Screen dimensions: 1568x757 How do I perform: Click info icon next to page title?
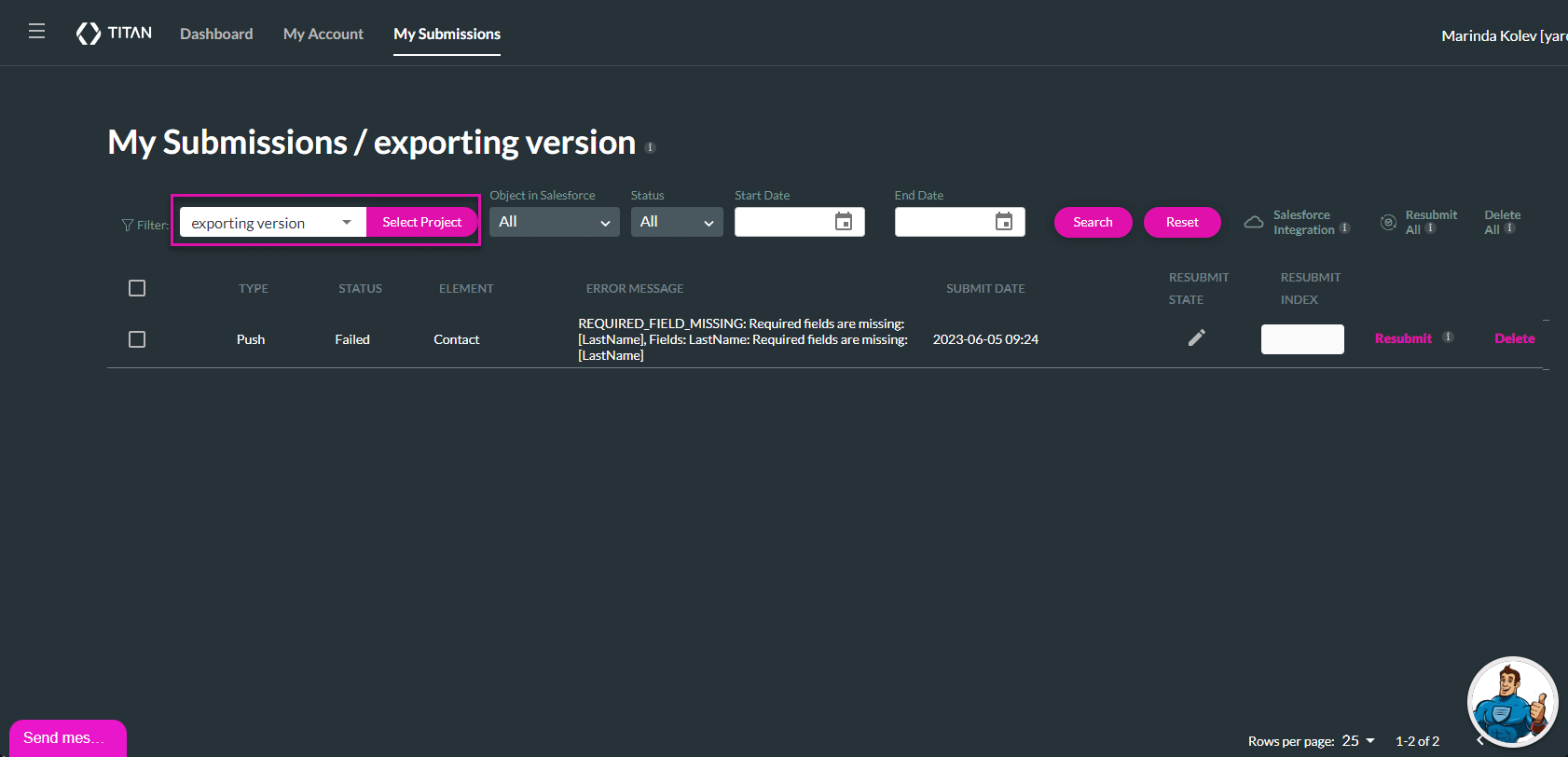coord(651,147)
